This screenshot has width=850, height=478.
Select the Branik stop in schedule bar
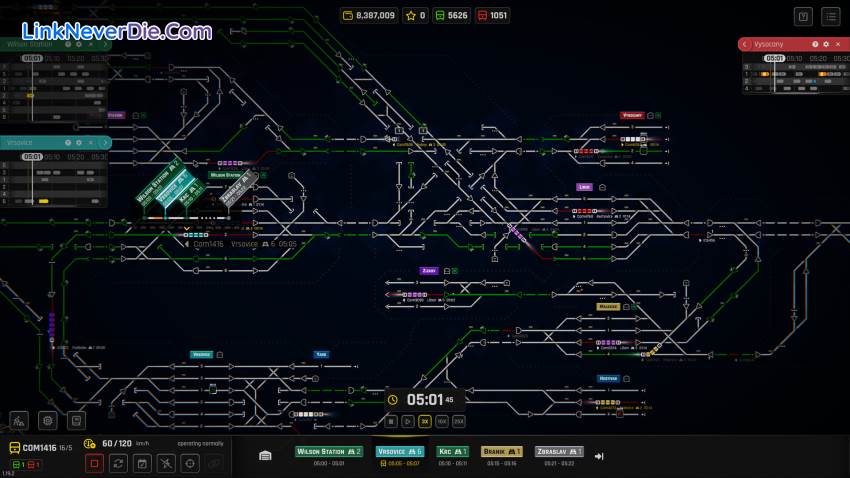(502, 452)
